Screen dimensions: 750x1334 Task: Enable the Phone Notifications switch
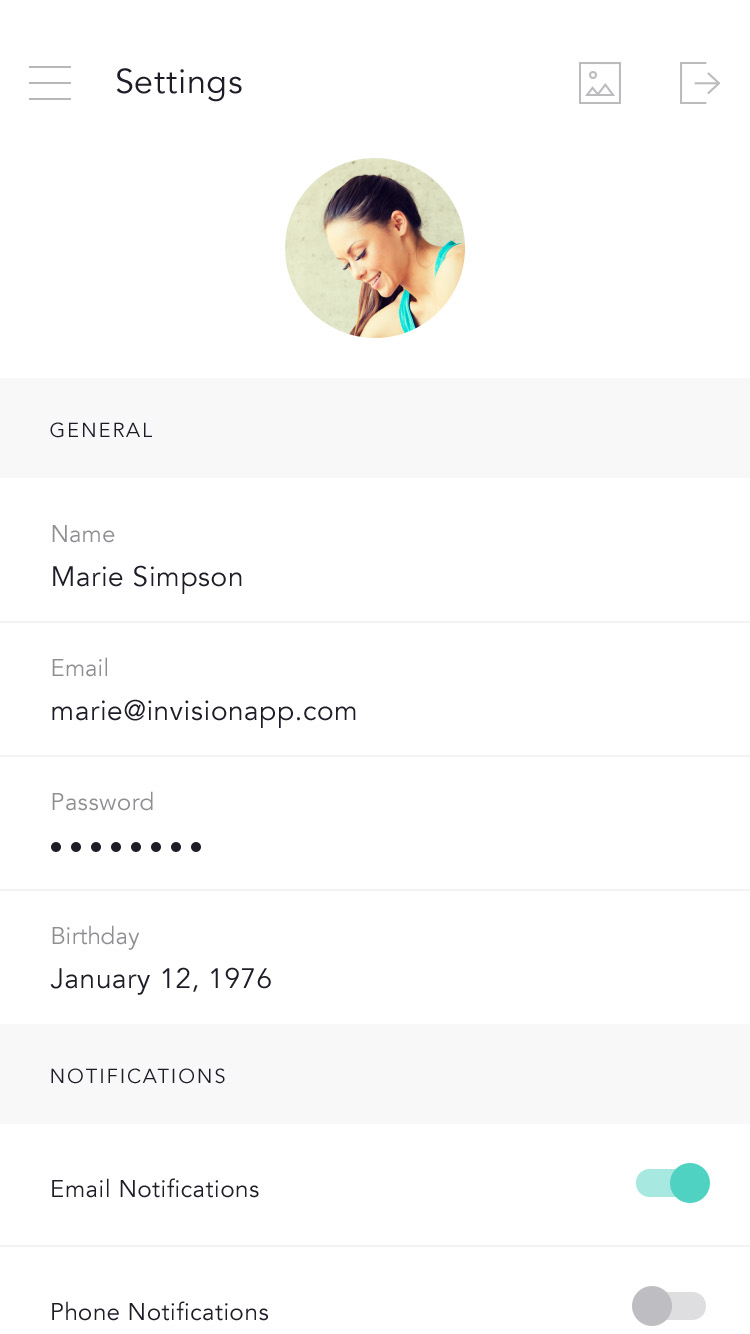pyautogui.click(x=668, y=1306)
